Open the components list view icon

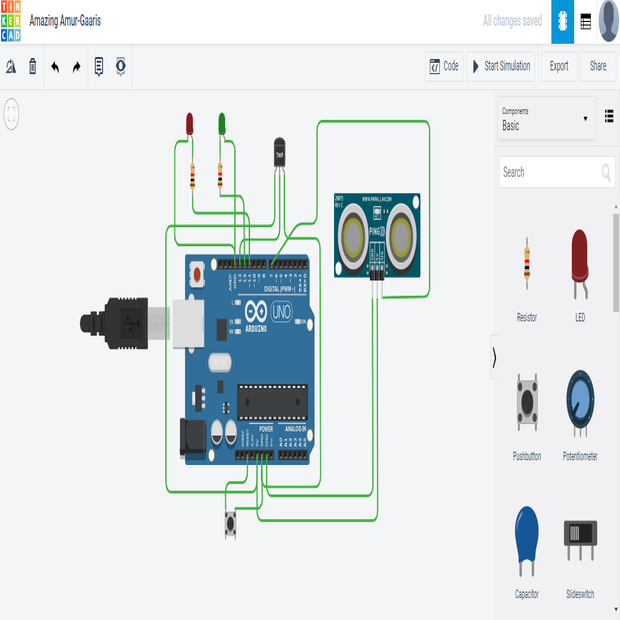tap(608, 118)
